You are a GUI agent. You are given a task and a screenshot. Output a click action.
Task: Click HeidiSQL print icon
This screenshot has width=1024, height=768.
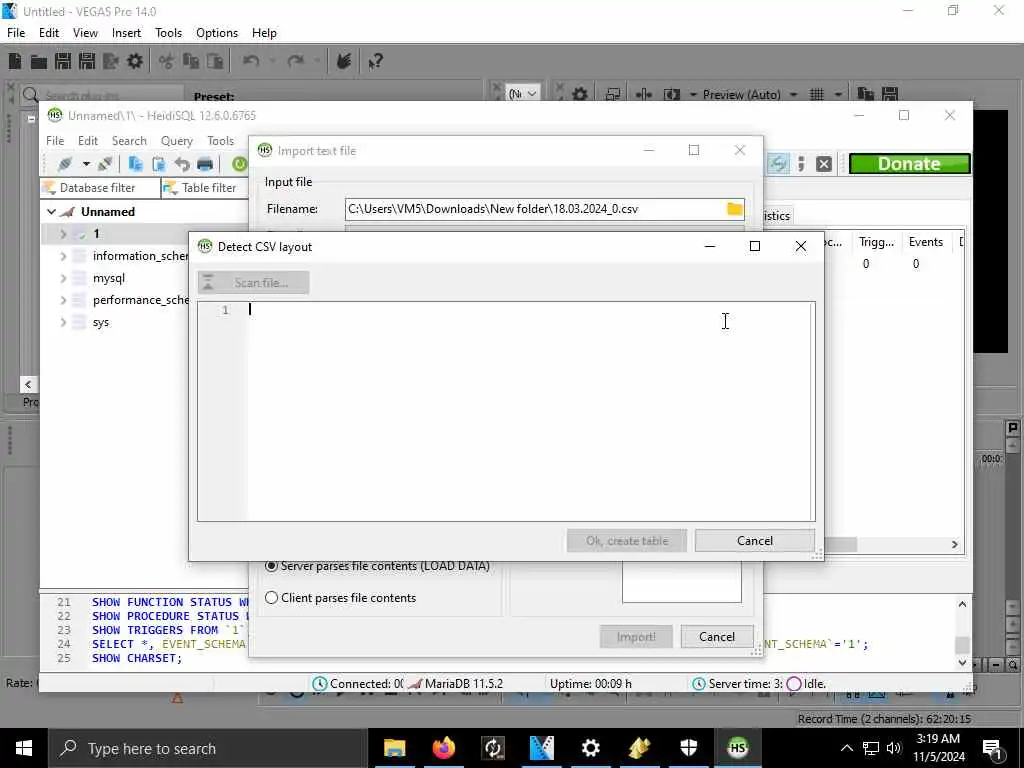coord(205,164)
